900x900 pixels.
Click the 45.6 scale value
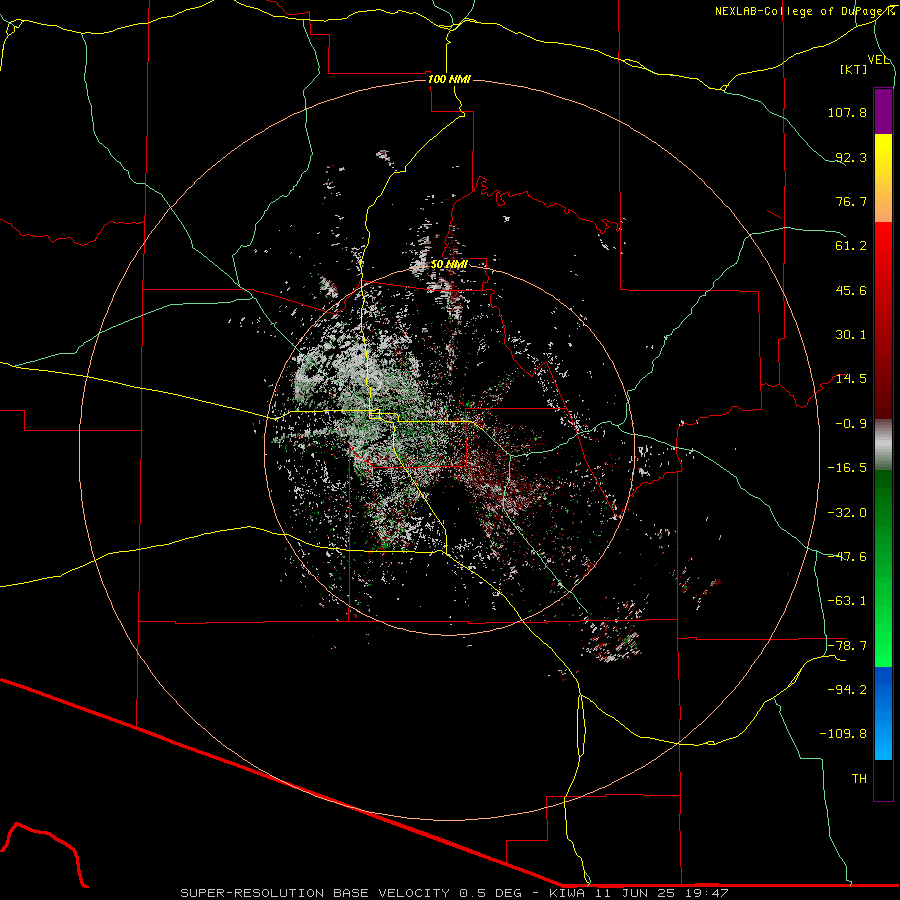click(851, 290)
